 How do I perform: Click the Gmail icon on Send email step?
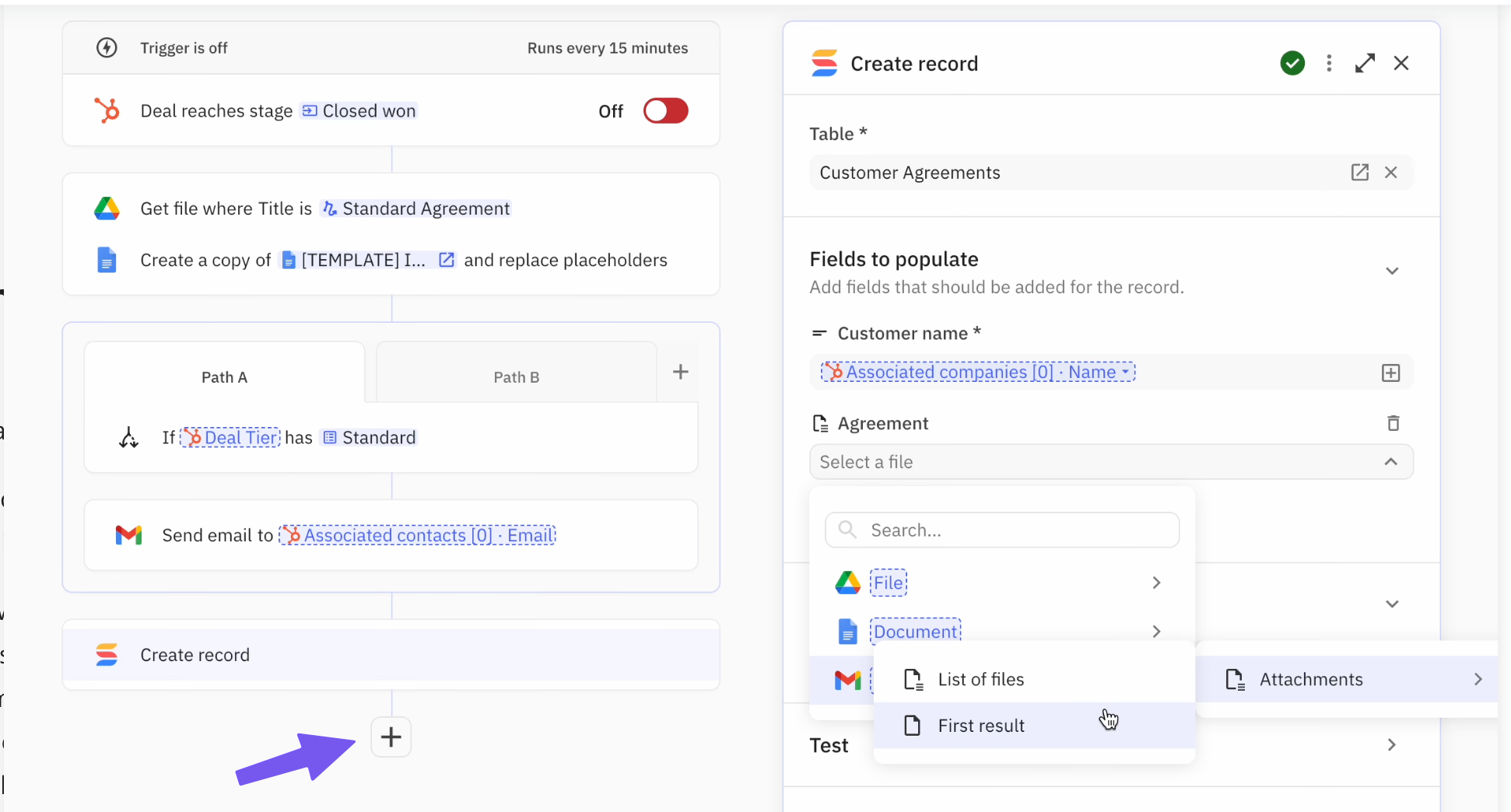[x=128, y=535]
